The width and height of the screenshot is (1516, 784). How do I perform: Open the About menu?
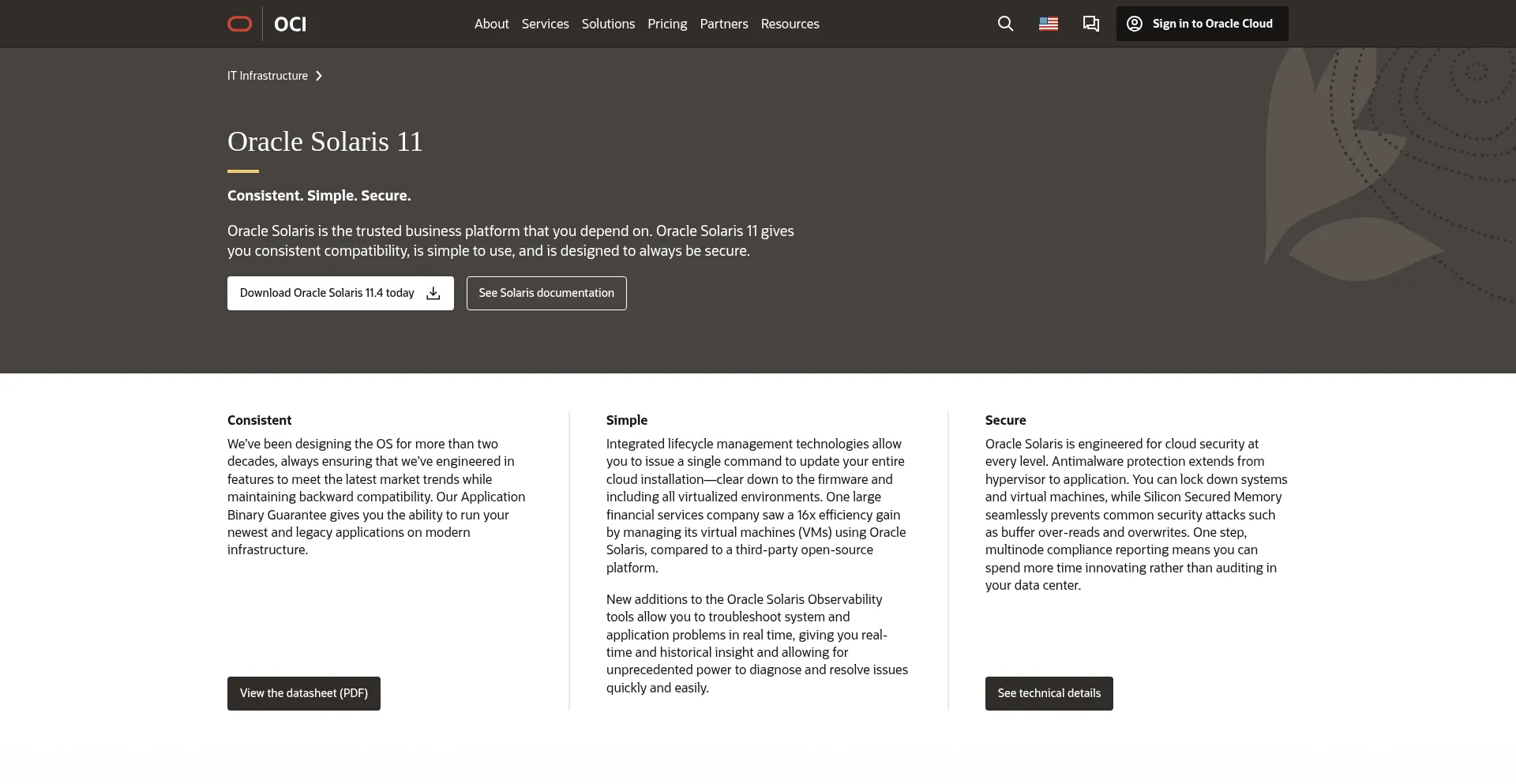tap(491, 24)
